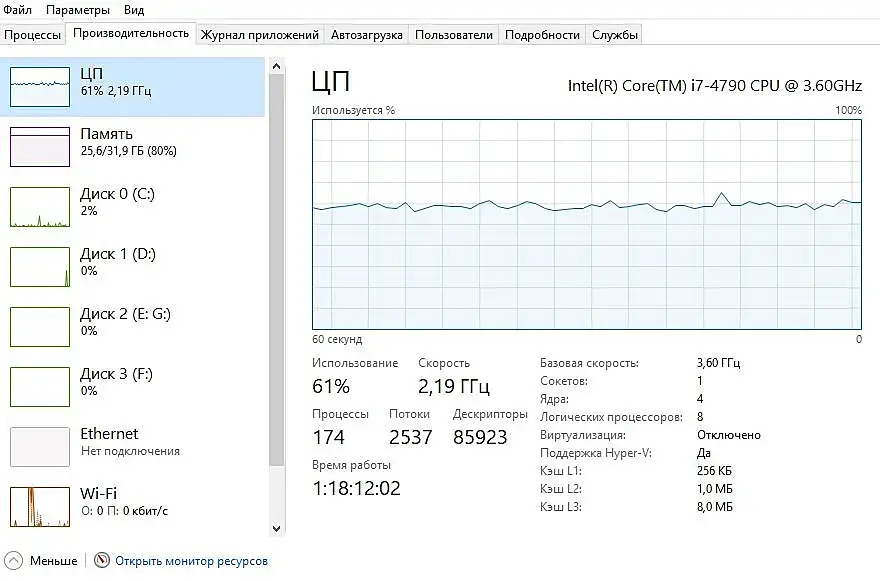Click the handles count 85923
Screen dimensions: 880x581
pyautogui.click(x=480, y=437)
